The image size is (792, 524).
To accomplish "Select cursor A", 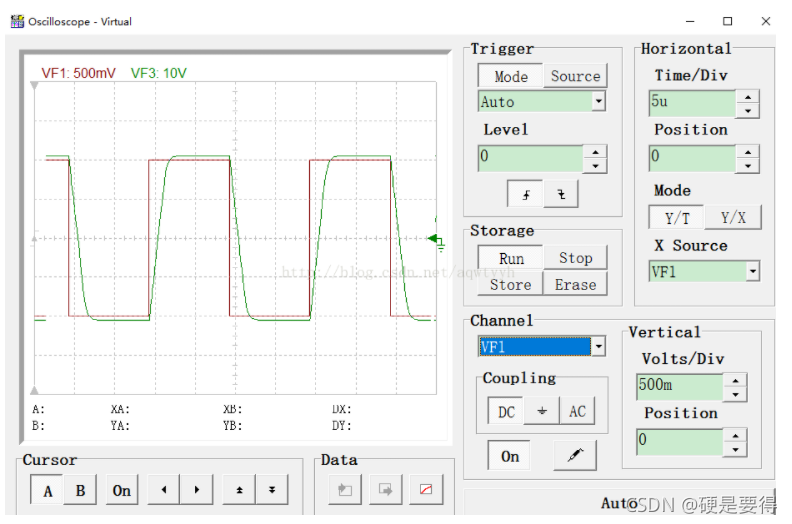I will point(47,490).
